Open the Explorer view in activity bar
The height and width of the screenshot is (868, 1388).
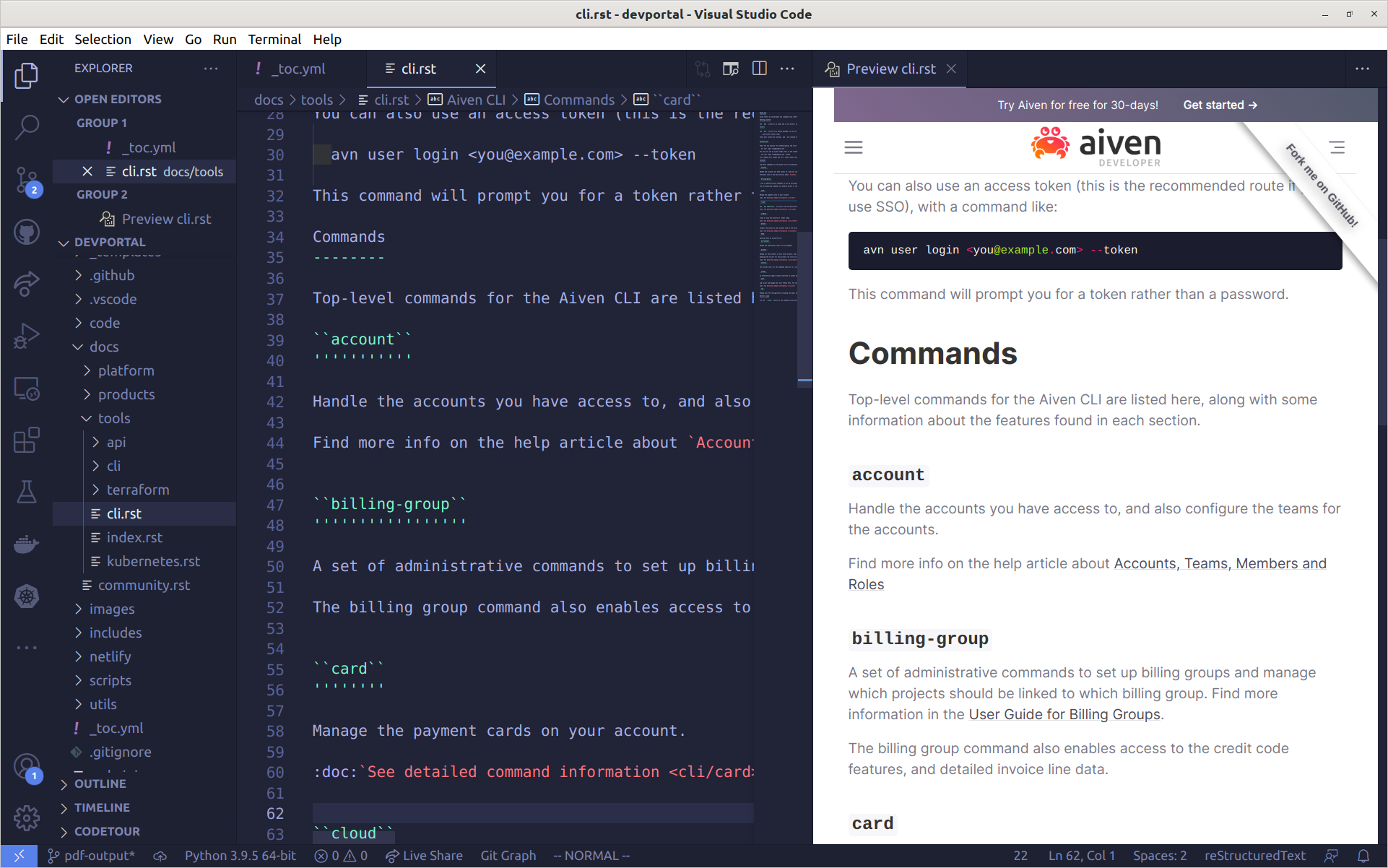tap(27, 76)
